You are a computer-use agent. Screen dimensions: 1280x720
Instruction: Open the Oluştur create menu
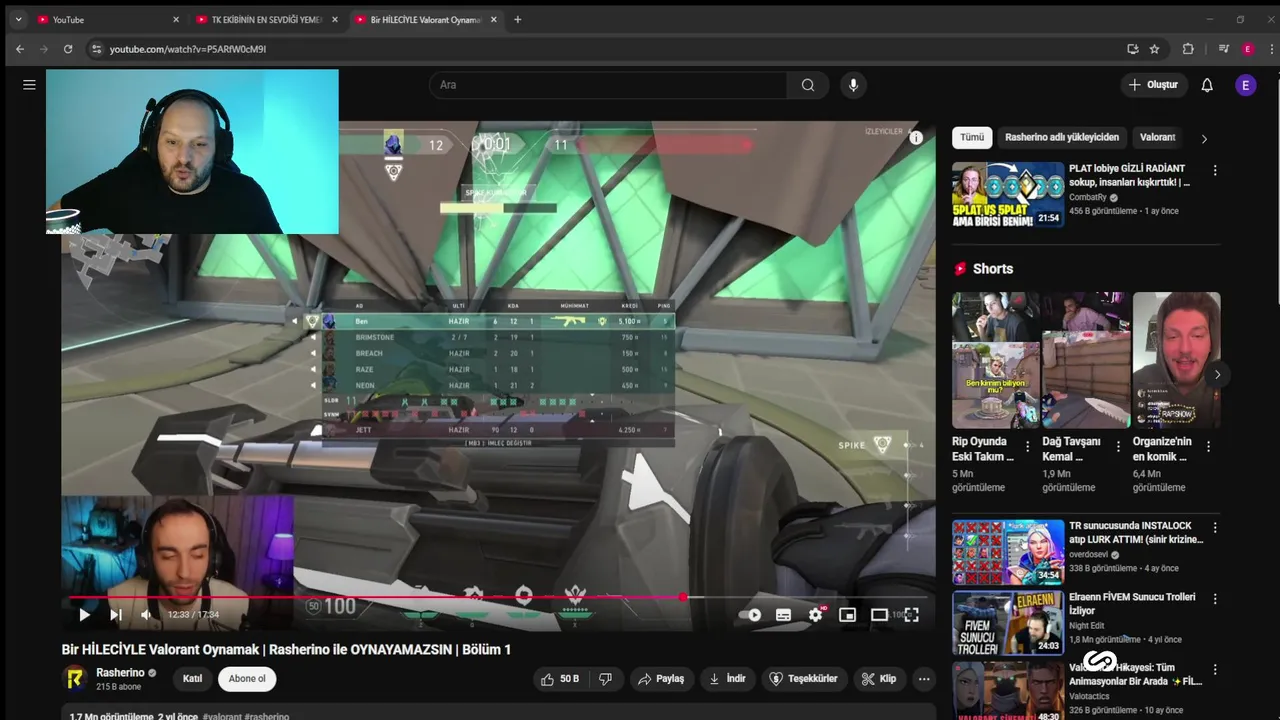[x=1153, y=85]
